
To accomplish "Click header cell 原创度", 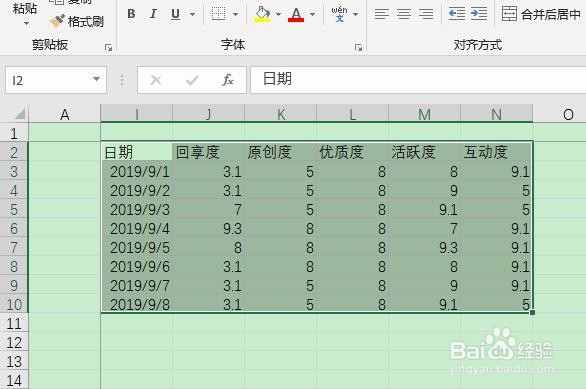I will [x=281, y=152].
